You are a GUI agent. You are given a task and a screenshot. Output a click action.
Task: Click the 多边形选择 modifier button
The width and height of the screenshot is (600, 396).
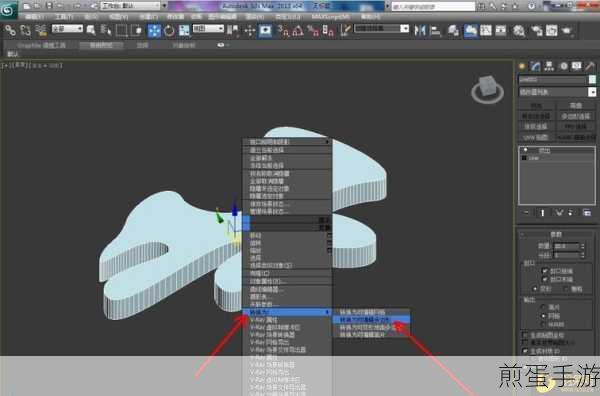(576, 116)
